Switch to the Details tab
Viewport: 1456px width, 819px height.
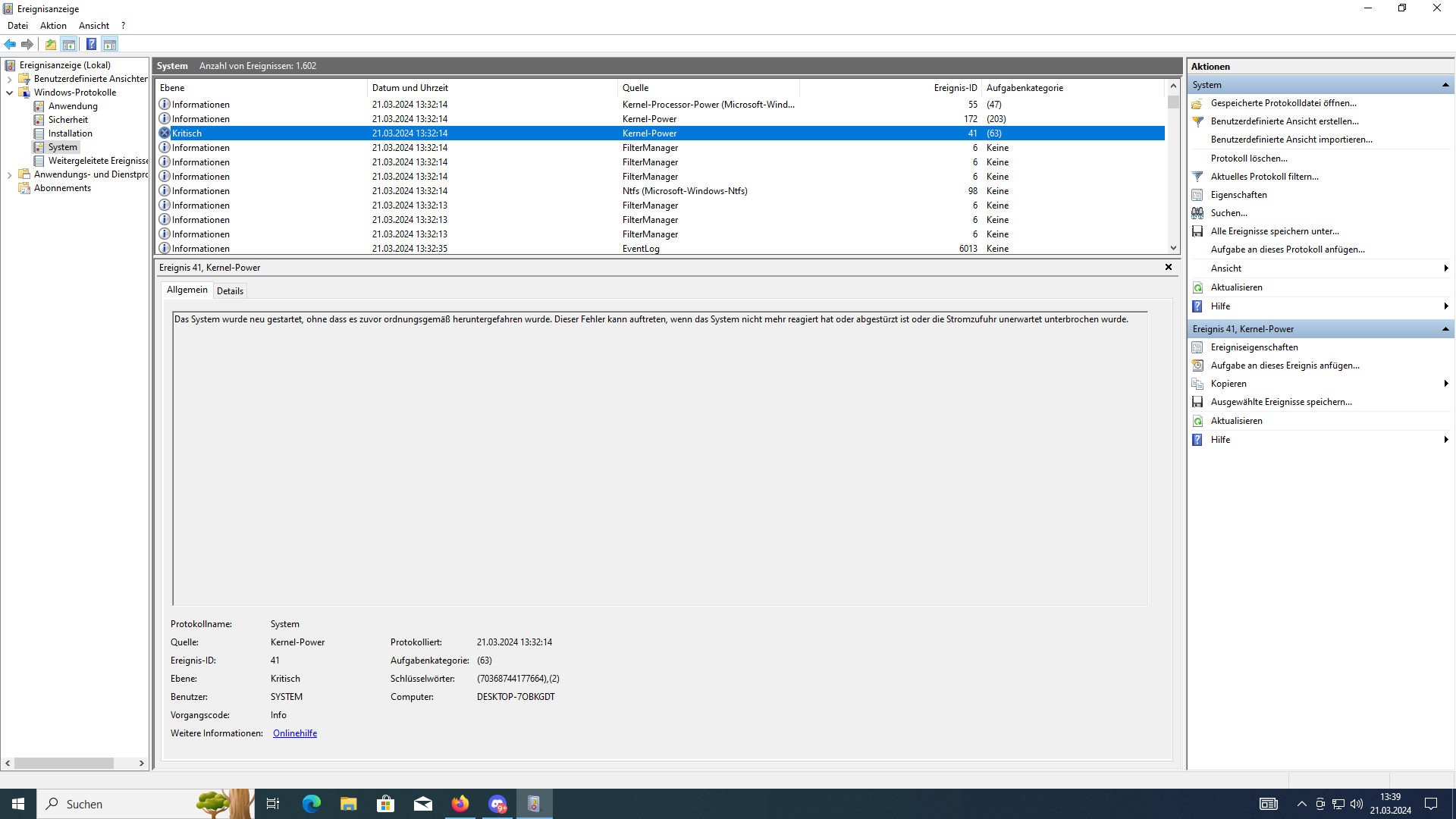point(230,291)
